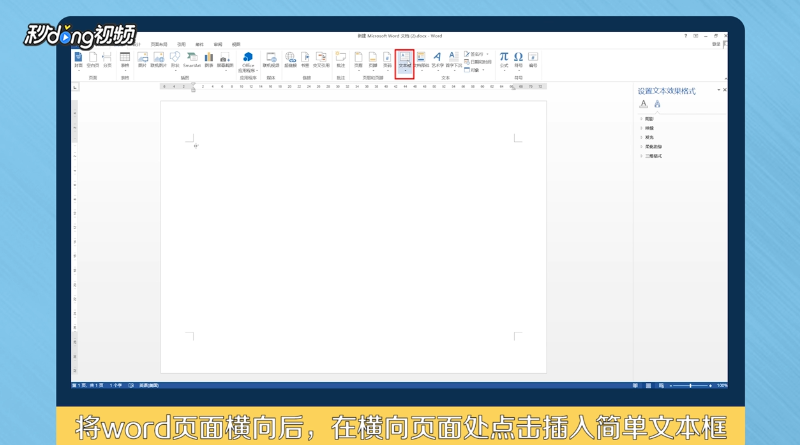Expand the Shadow (阴影) section
The width and height of the screenshot is (800, 445).
coord(647,119)
